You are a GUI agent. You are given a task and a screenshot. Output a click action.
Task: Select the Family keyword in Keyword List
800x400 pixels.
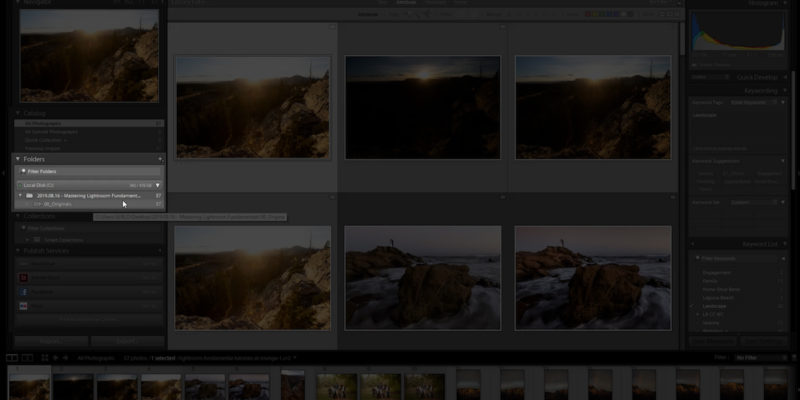(710, 281)
